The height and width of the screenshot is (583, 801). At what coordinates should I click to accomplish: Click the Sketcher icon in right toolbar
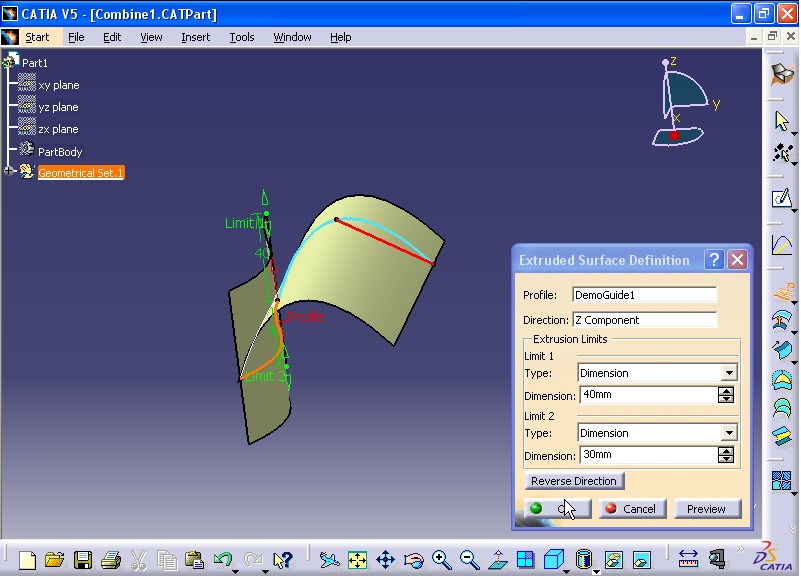(x=782, y=198)
